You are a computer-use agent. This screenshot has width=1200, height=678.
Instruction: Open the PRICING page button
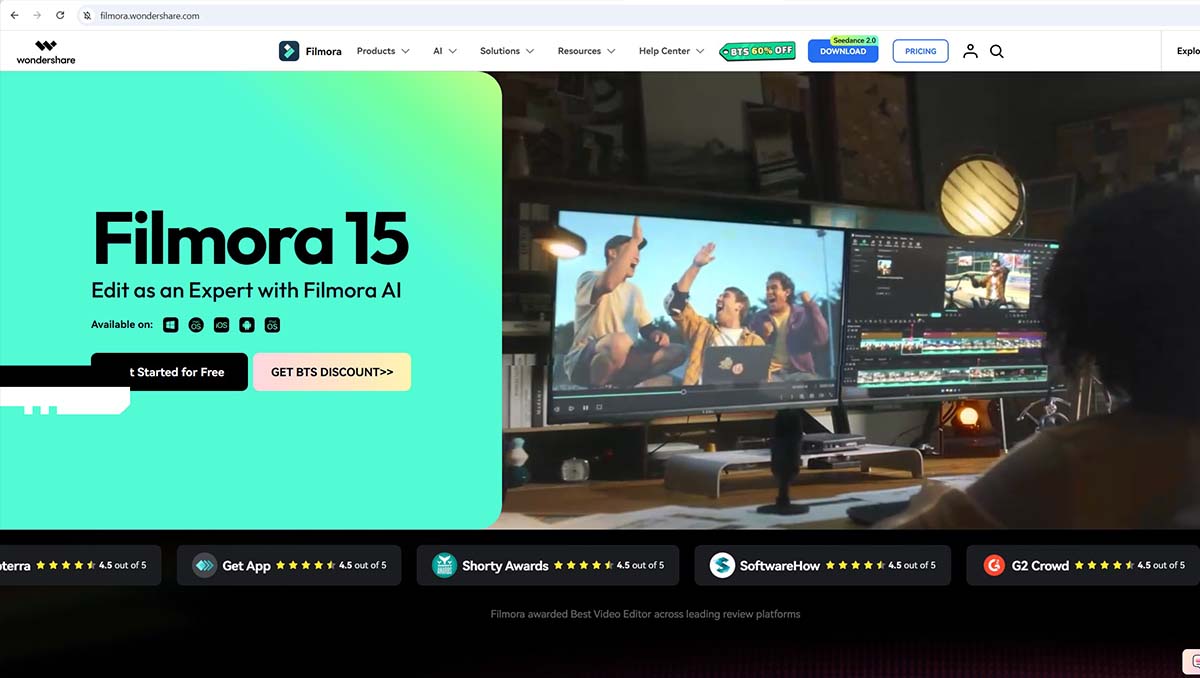pos(920,51)
